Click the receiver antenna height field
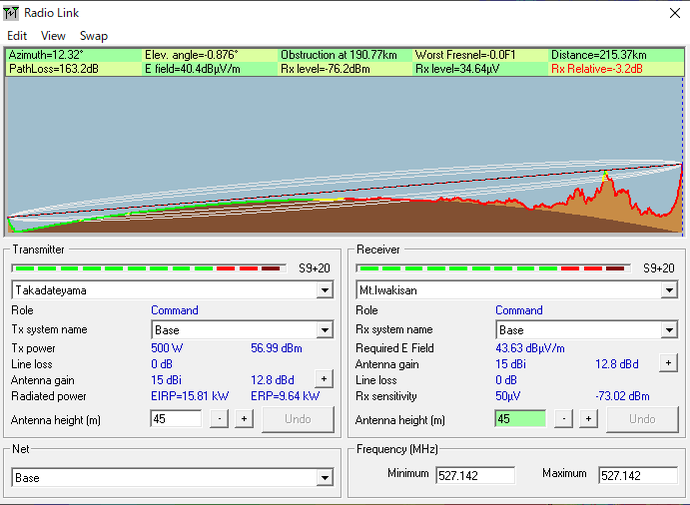This screenshot has width=690, height=505. click(521, 419)
